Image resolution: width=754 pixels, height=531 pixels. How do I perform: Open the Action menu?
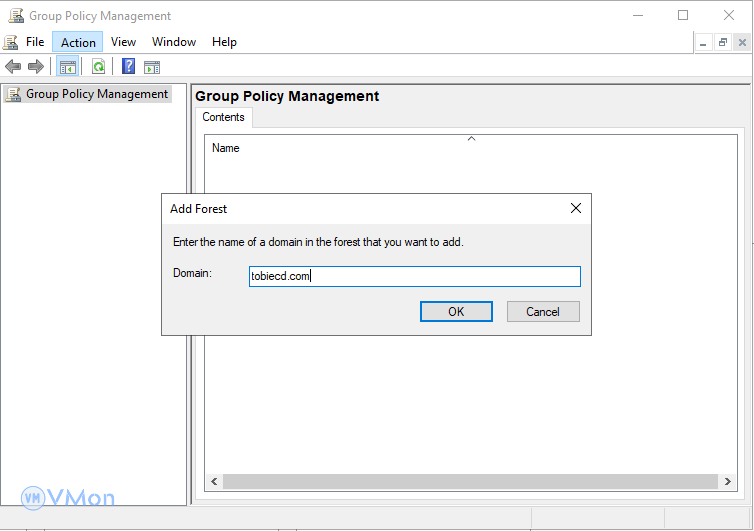78,42
